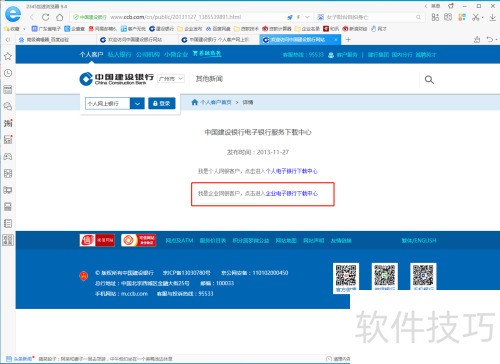Expand the address bar dropdown chevron

coord(307,17)
